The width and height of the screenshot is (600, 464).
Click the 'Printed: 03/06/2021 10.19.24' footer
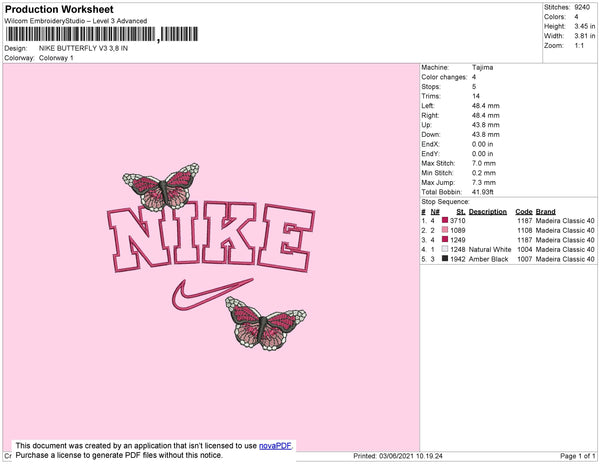tap(398, 456)
